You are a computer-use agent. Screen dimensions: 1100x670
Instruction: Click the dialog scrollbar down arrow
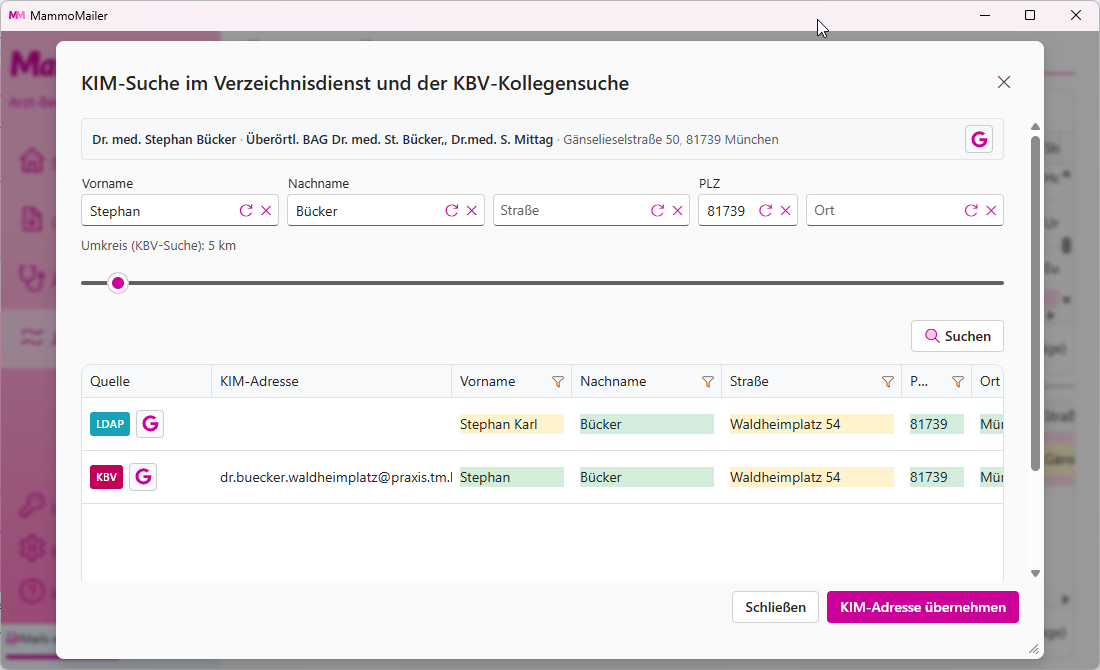[1035, 573]
